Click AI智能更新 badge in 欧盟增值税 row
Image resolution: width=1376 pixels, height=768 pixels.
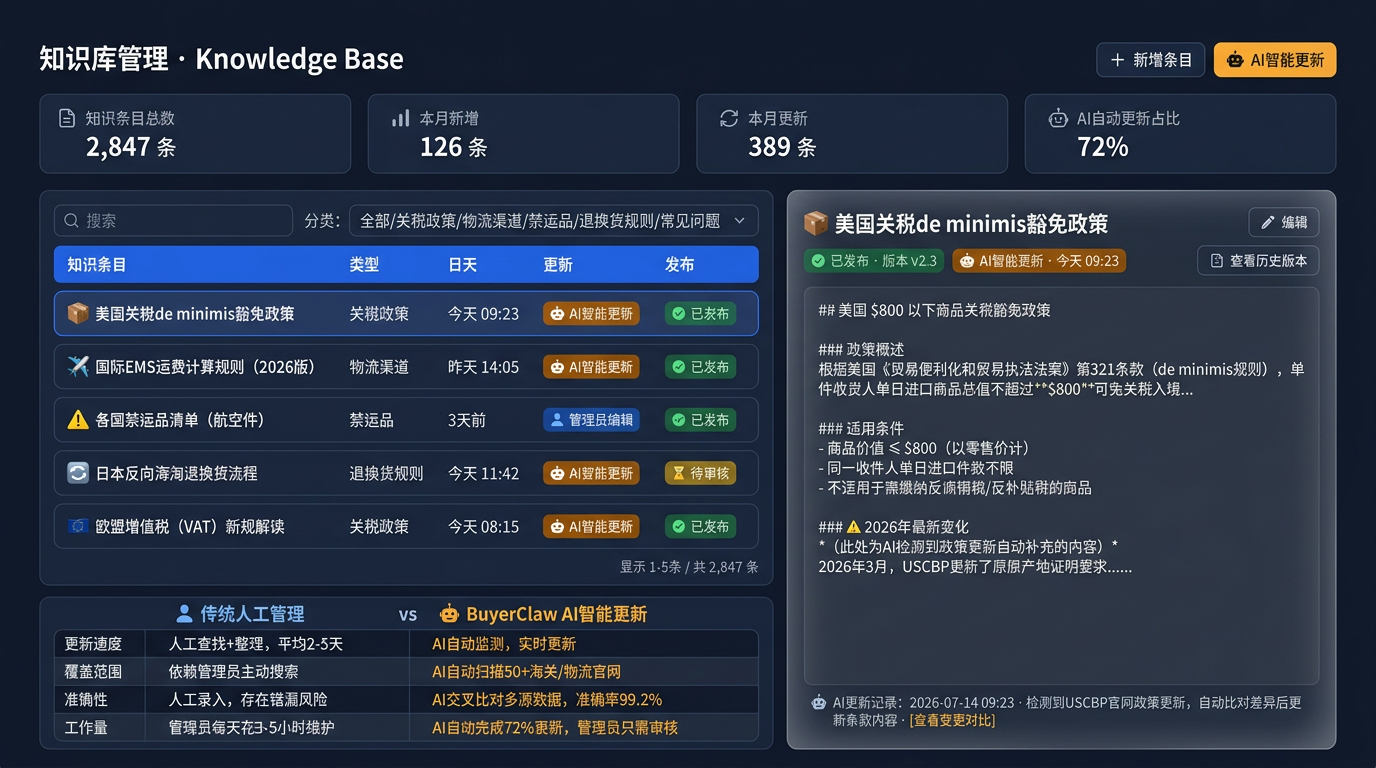pyautogui.click(x=591, y=526)
